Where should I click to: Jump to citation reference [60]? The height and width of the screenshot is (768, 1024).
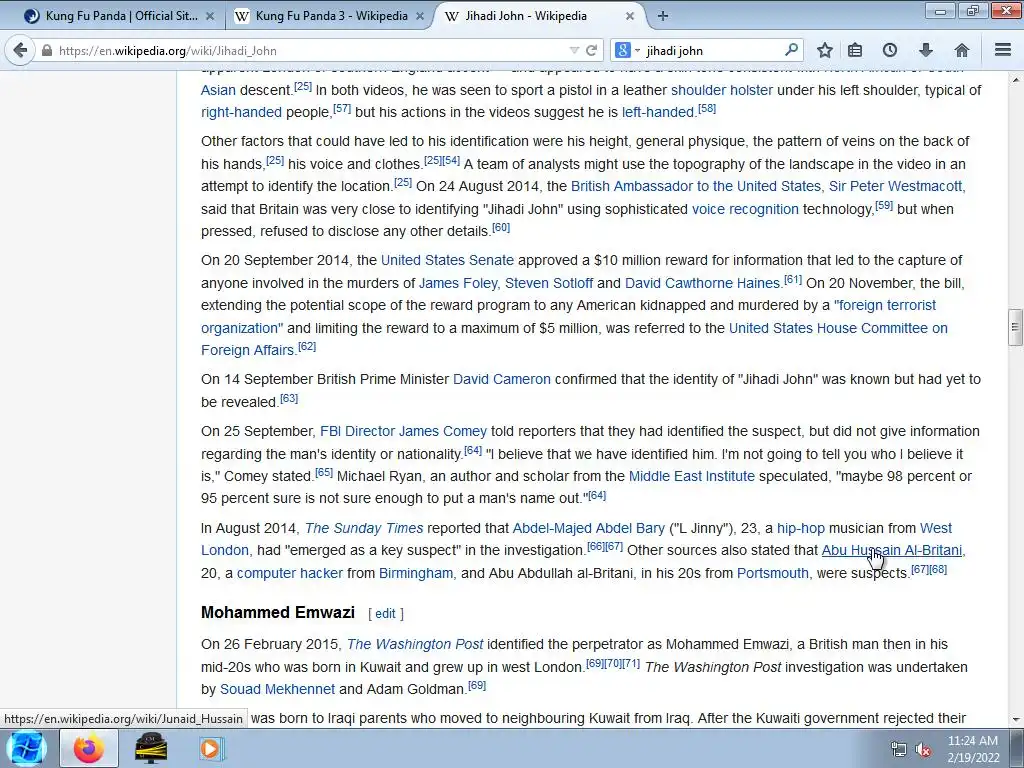point(501,227)
